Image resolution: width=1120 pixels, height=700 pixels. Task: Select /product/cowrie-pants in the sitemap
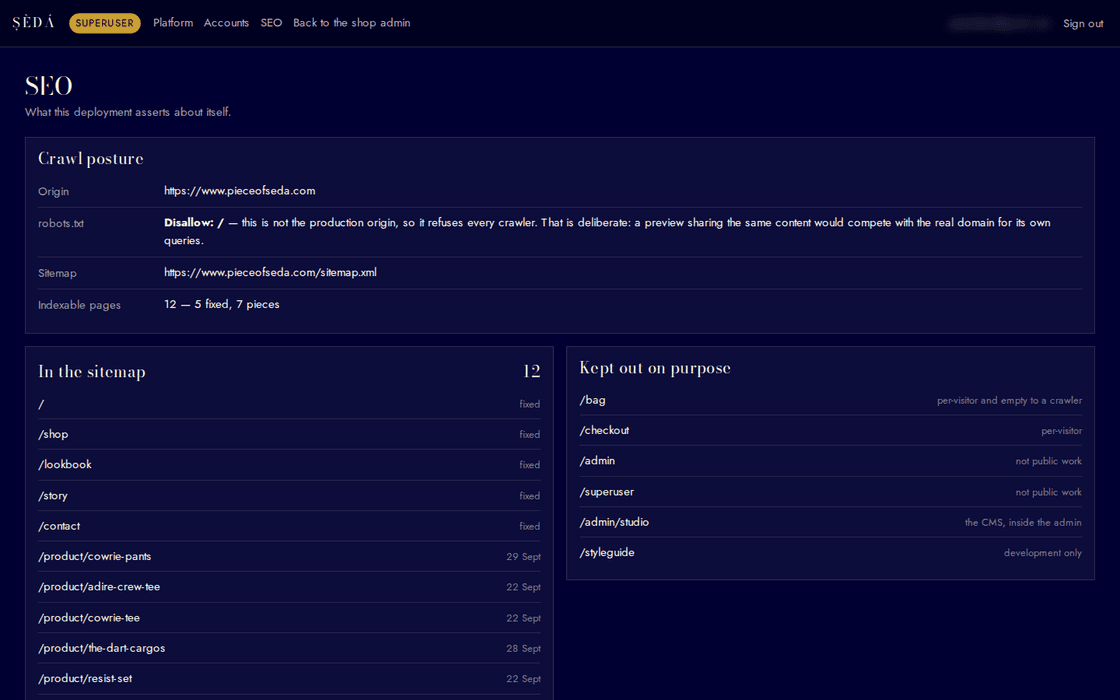289,556
